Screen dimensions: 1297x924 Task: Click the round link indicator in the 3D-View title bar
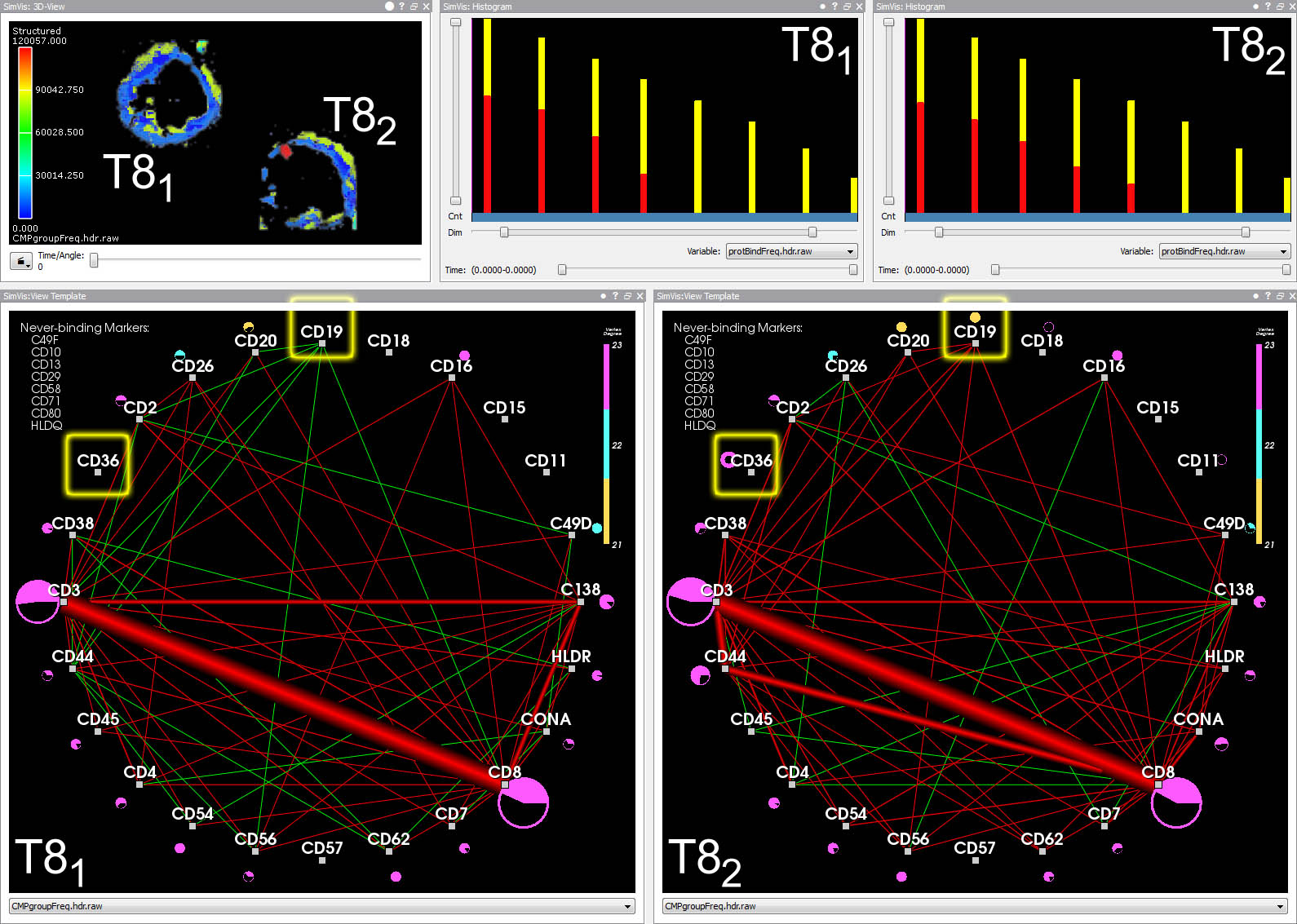(x=389, y=7)
